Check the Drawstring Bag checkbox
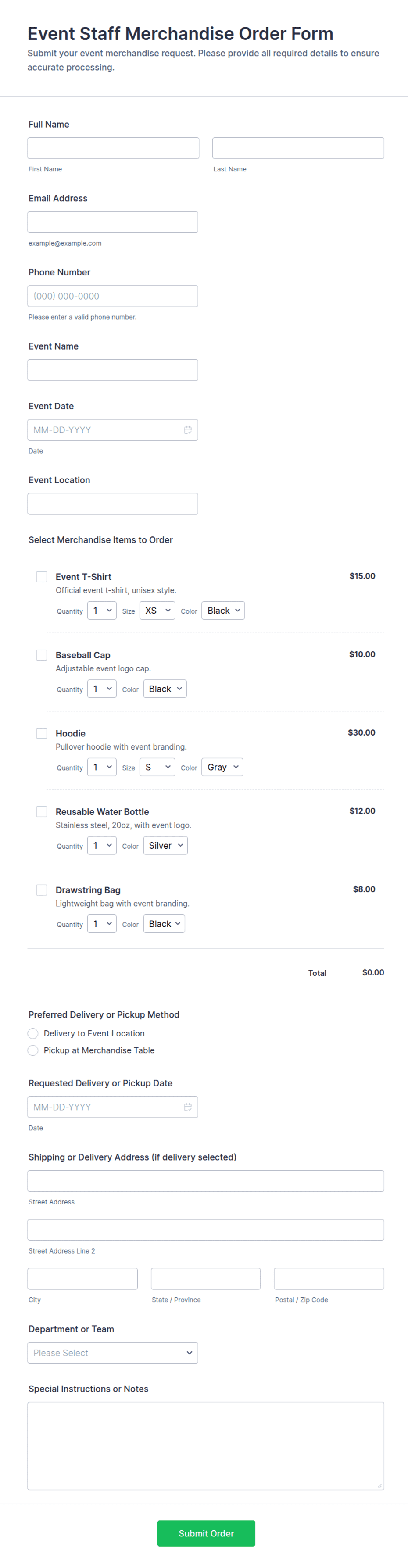 (41, 890)
